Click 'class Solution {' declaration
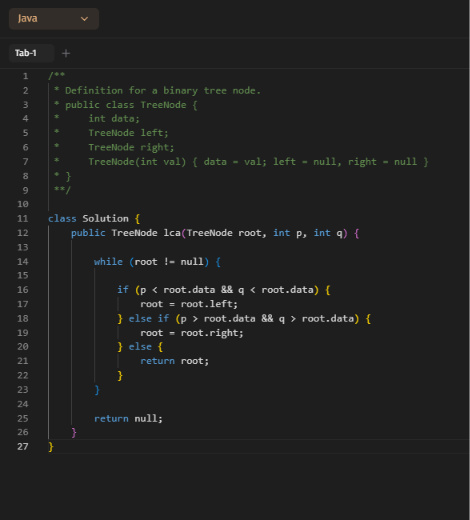The height and width of the screenshot is (520, 470). pos(94,219)
